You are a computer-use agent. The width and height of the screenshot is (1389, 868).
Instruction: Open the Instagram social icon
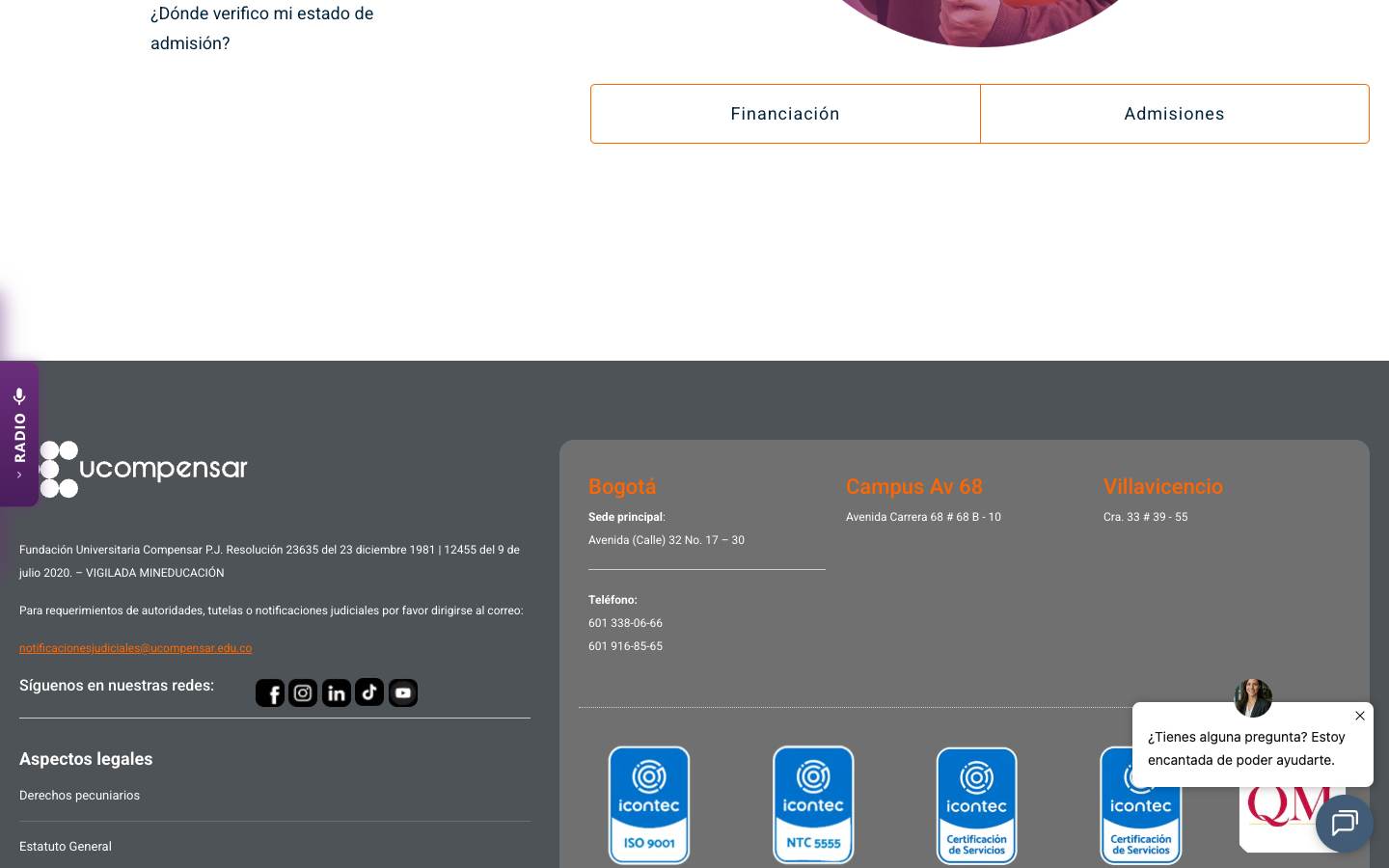[303, 692]
